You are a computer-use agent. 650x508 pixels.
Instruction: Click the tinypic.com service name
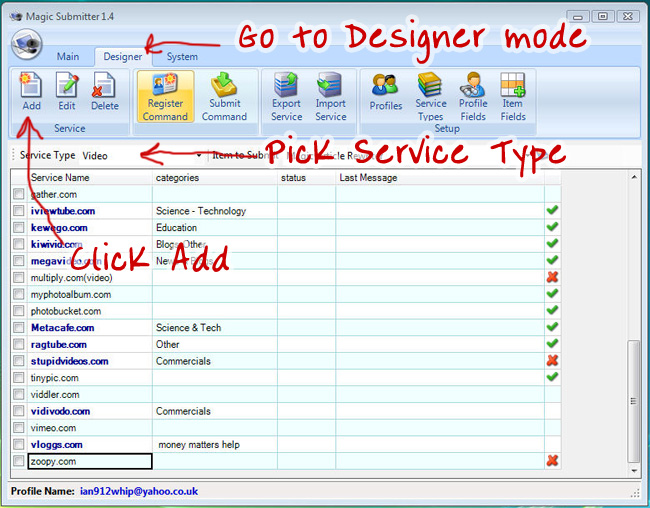coord(54,378)
